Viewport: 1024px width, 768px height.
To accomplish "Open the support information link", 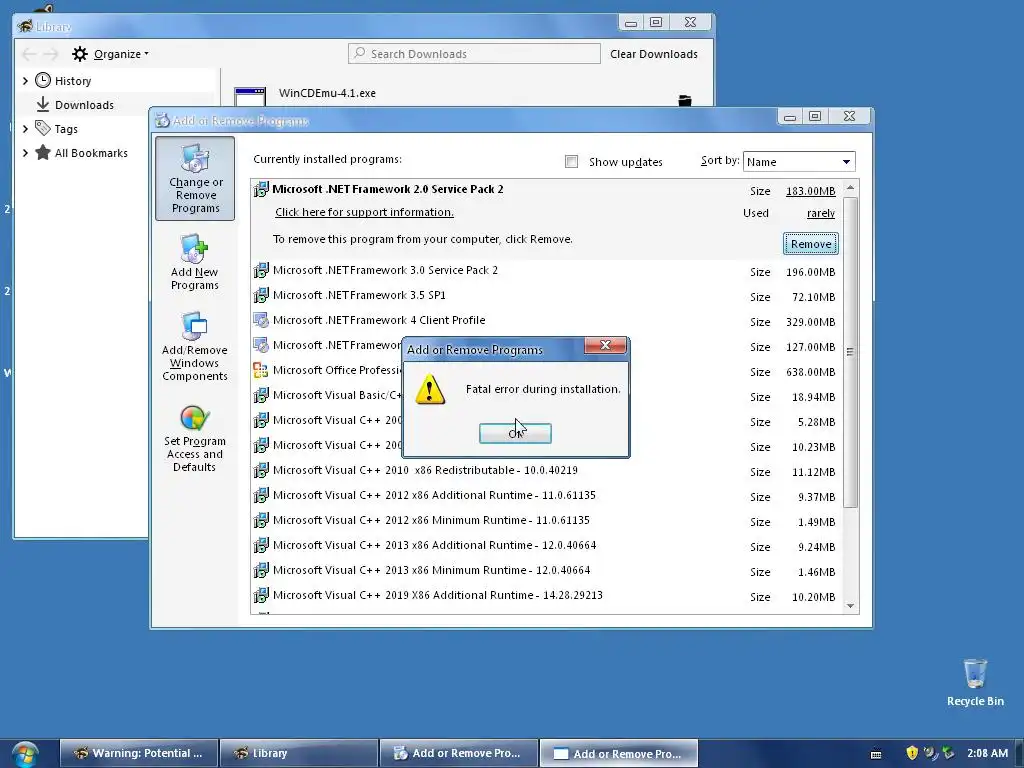I will point(364,212).
